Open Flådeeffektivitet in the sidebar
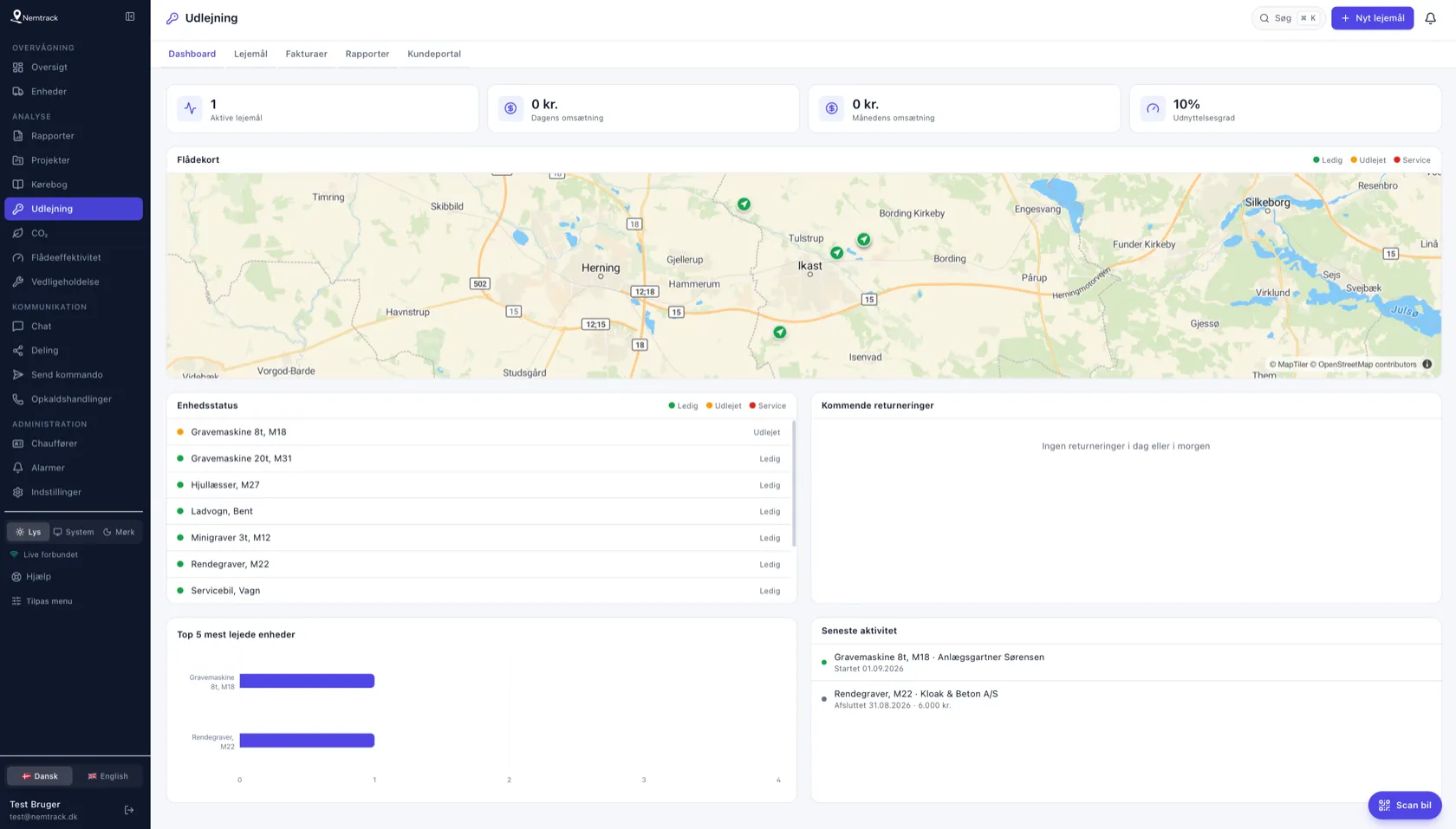Viewport: 1456px width, 829px height. point(74,257)
